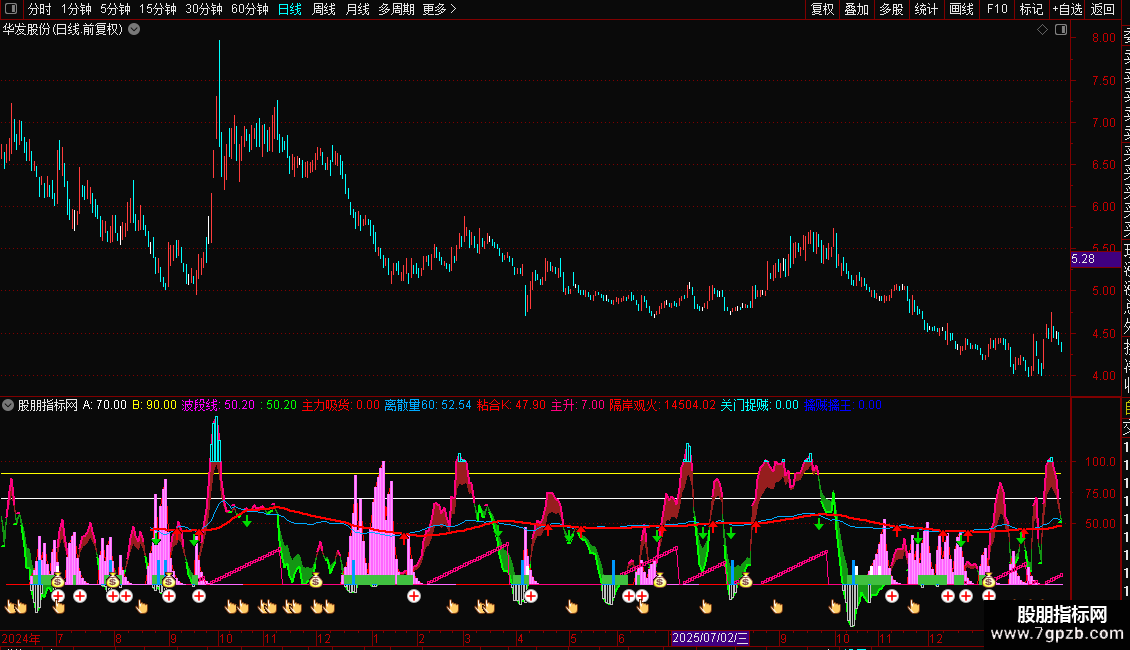Open 统计 statistics tool
Image resolution: width=1130 pixels, height=650 pixels.
(926, 9)
